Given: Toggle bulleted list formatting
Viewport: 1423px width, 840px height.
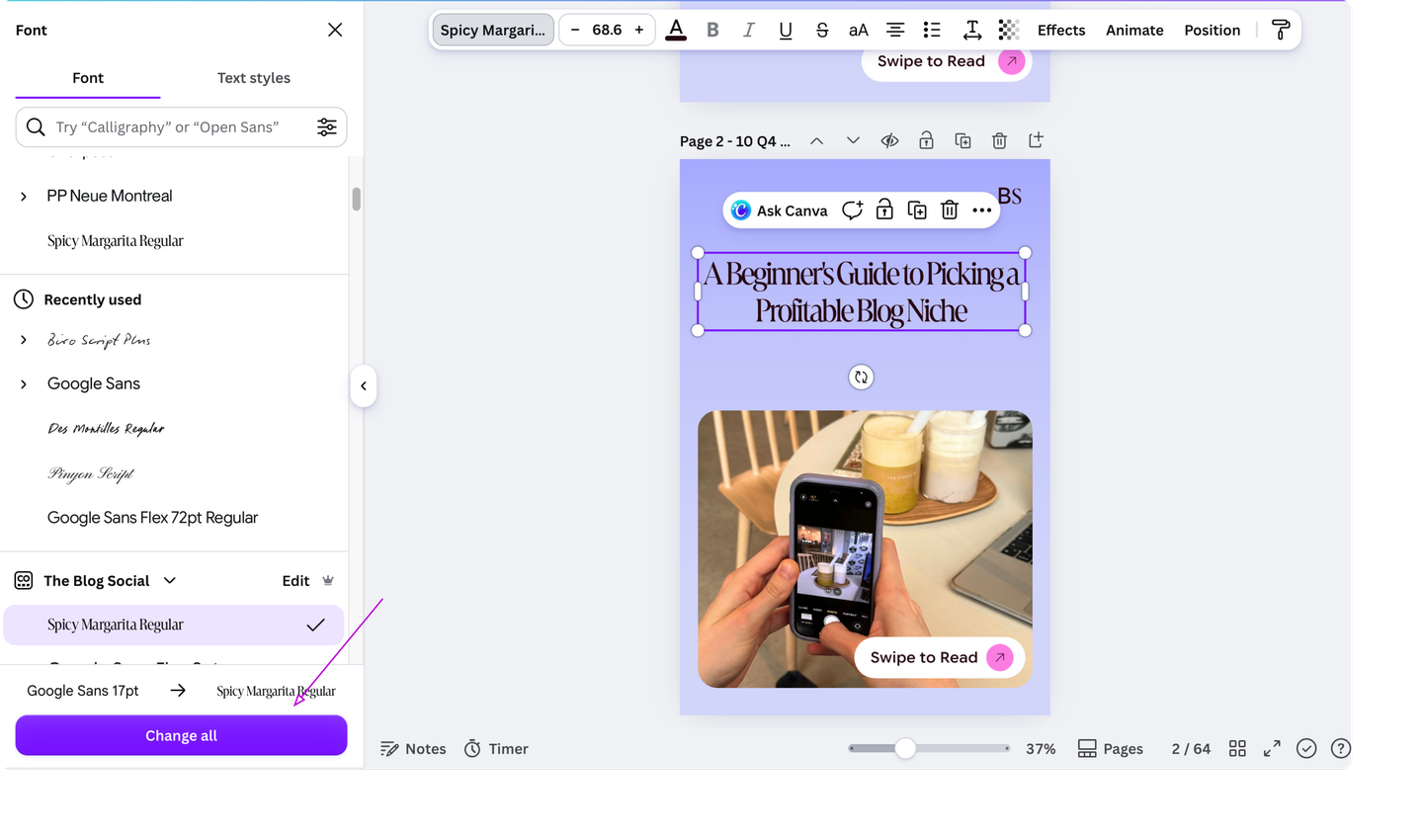Looking at the screenshot, I should tap(932, 30).
